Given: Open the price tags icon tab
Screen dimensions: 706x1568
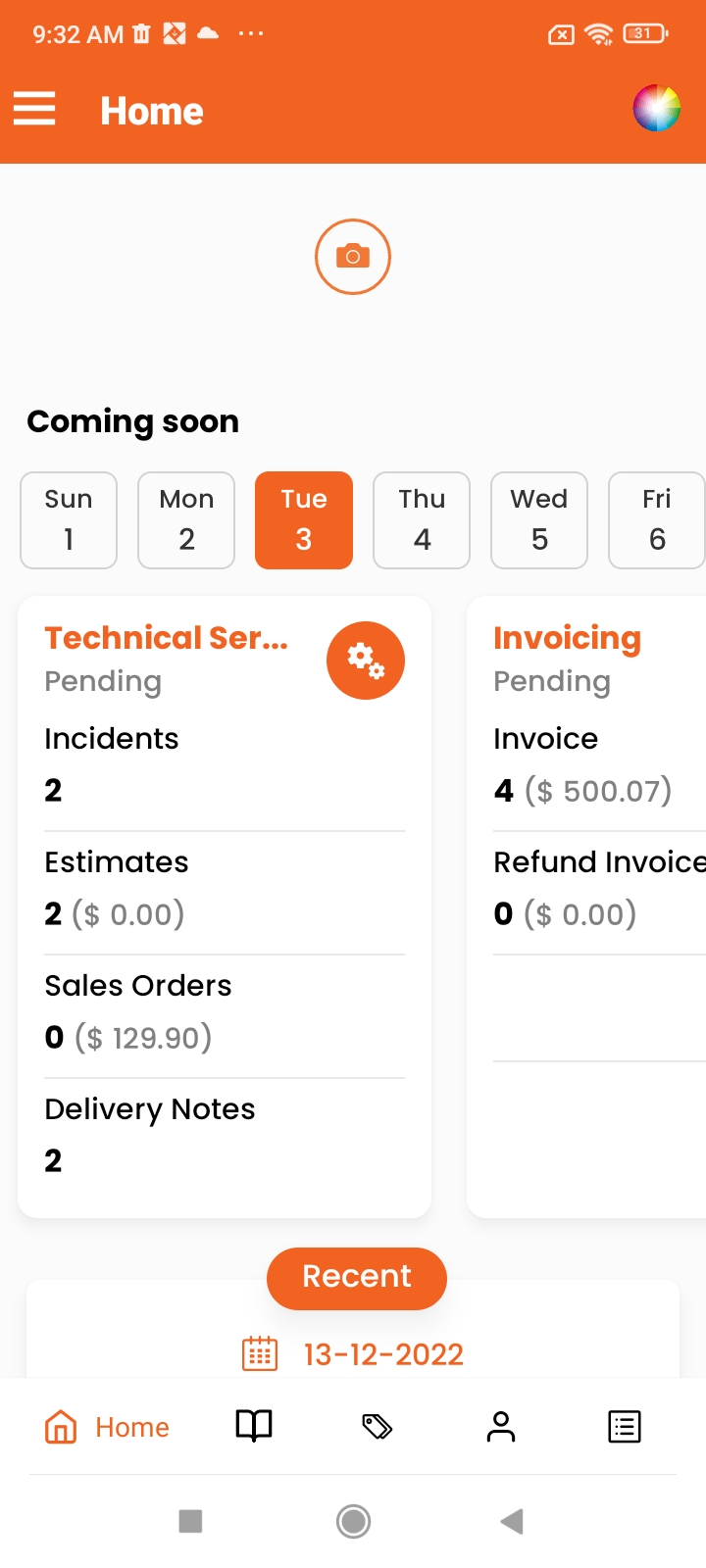Looking at the screenshot, I should pyautogui.click(x=378, y=1426).
